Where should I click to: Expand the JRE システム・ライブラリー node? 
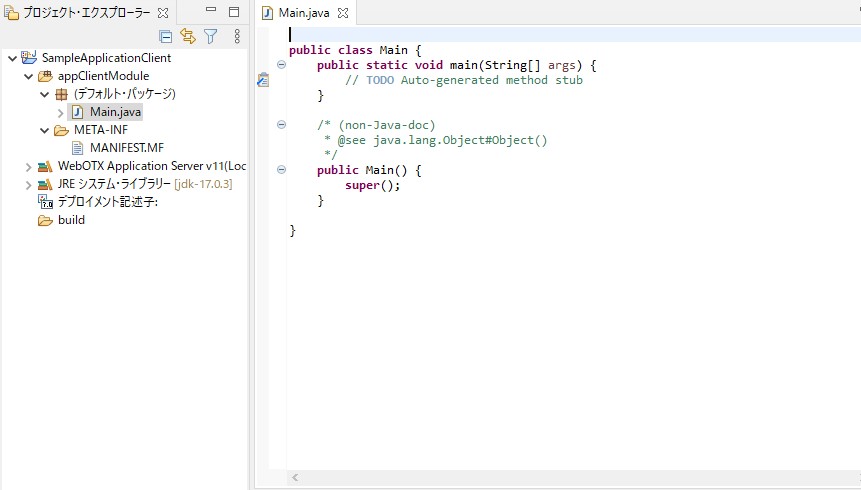(x=28, y=184)
